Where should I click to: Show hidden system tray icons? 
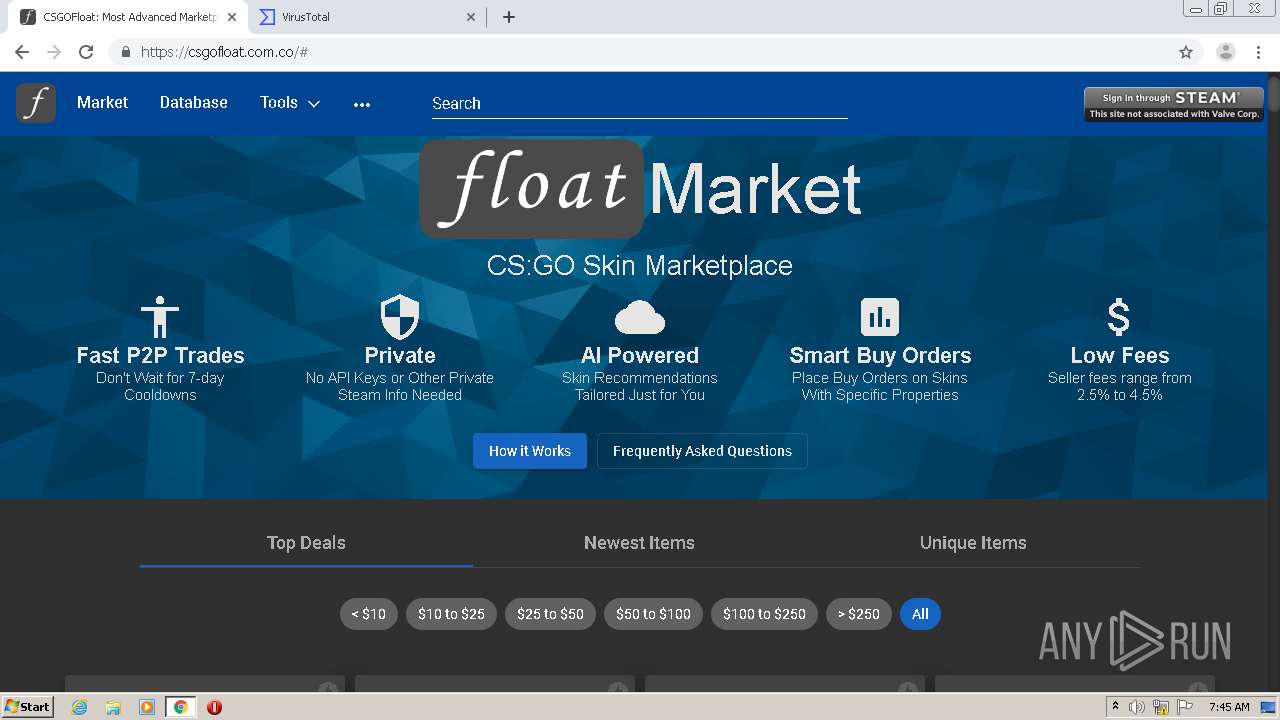(x=1115, y=707)
